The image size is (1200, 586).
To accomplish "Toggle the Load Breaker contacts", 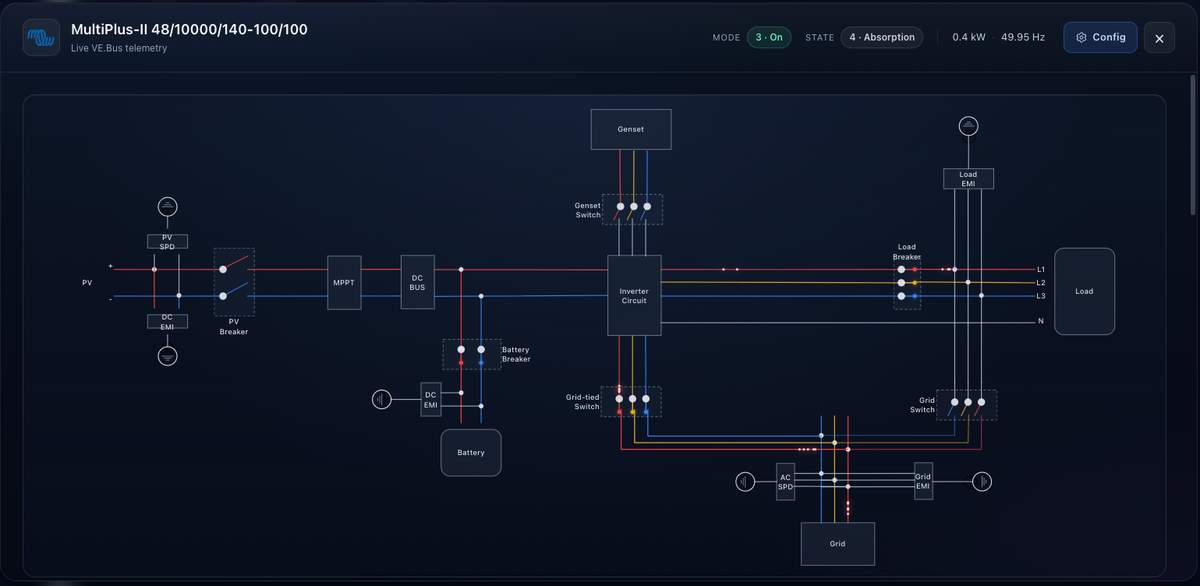I will click(907, 283).
